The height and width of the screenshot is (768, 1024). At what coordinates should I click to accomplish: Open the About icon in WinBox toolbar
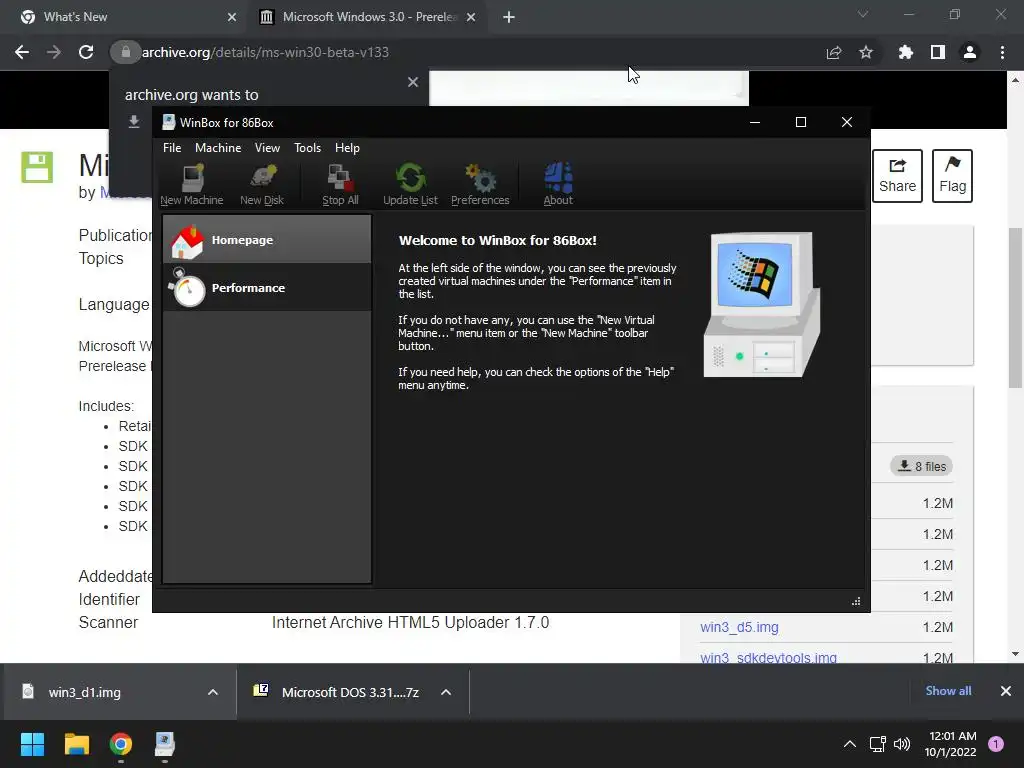click(558, 185)
